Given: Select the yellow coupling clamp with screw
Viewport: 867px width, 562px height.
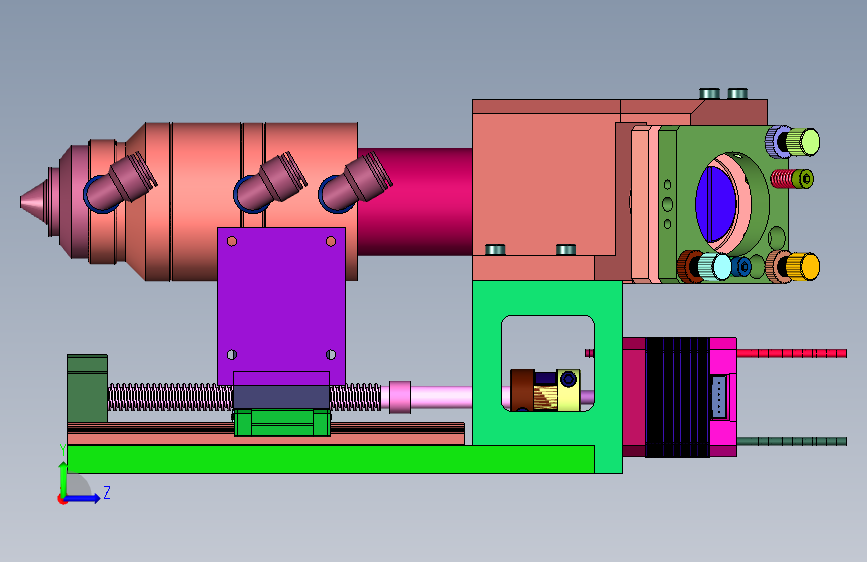Looking at the screenshot, I should [568, 391].
